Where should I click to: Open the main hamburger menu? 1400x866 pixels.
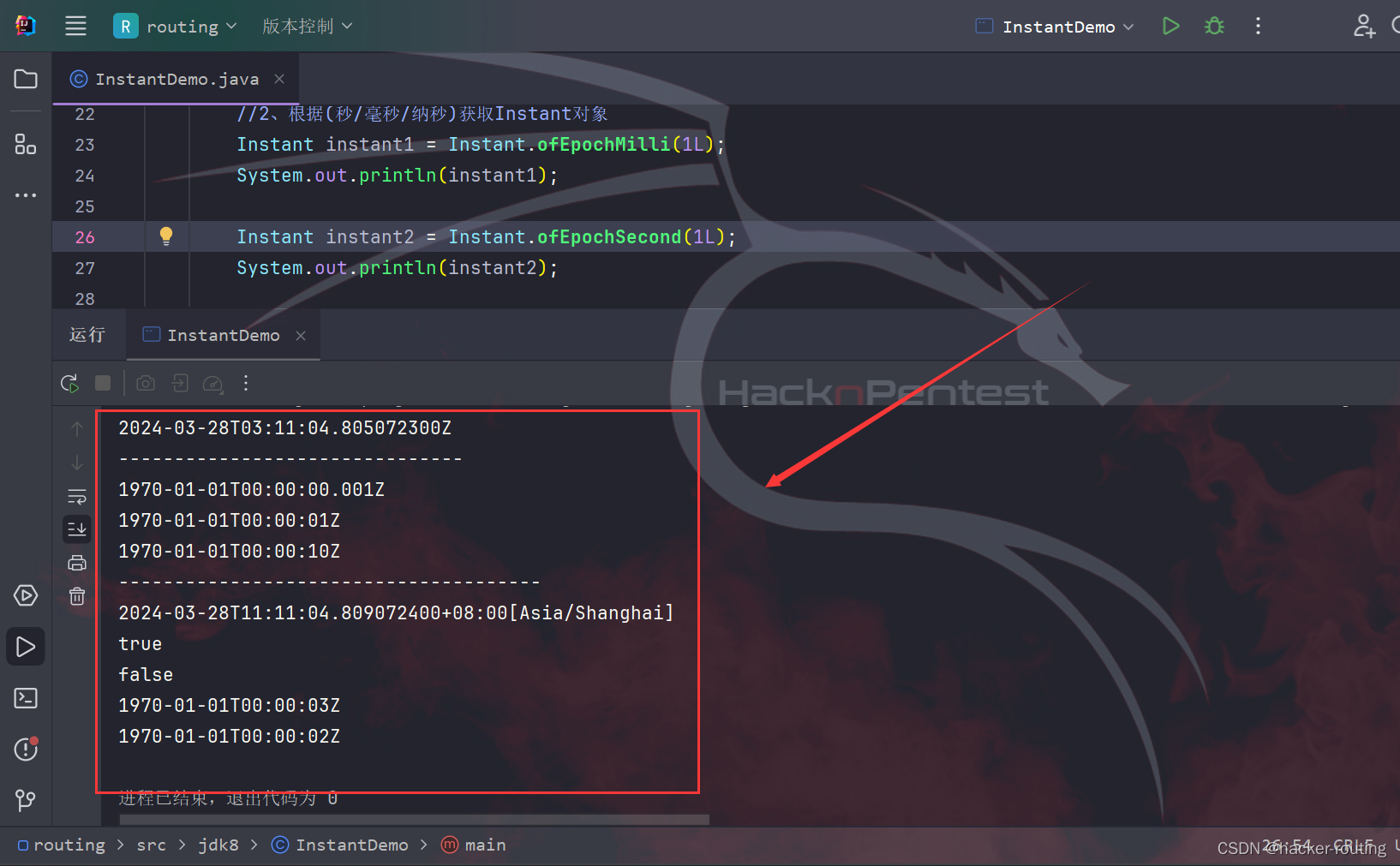(75, 26)
